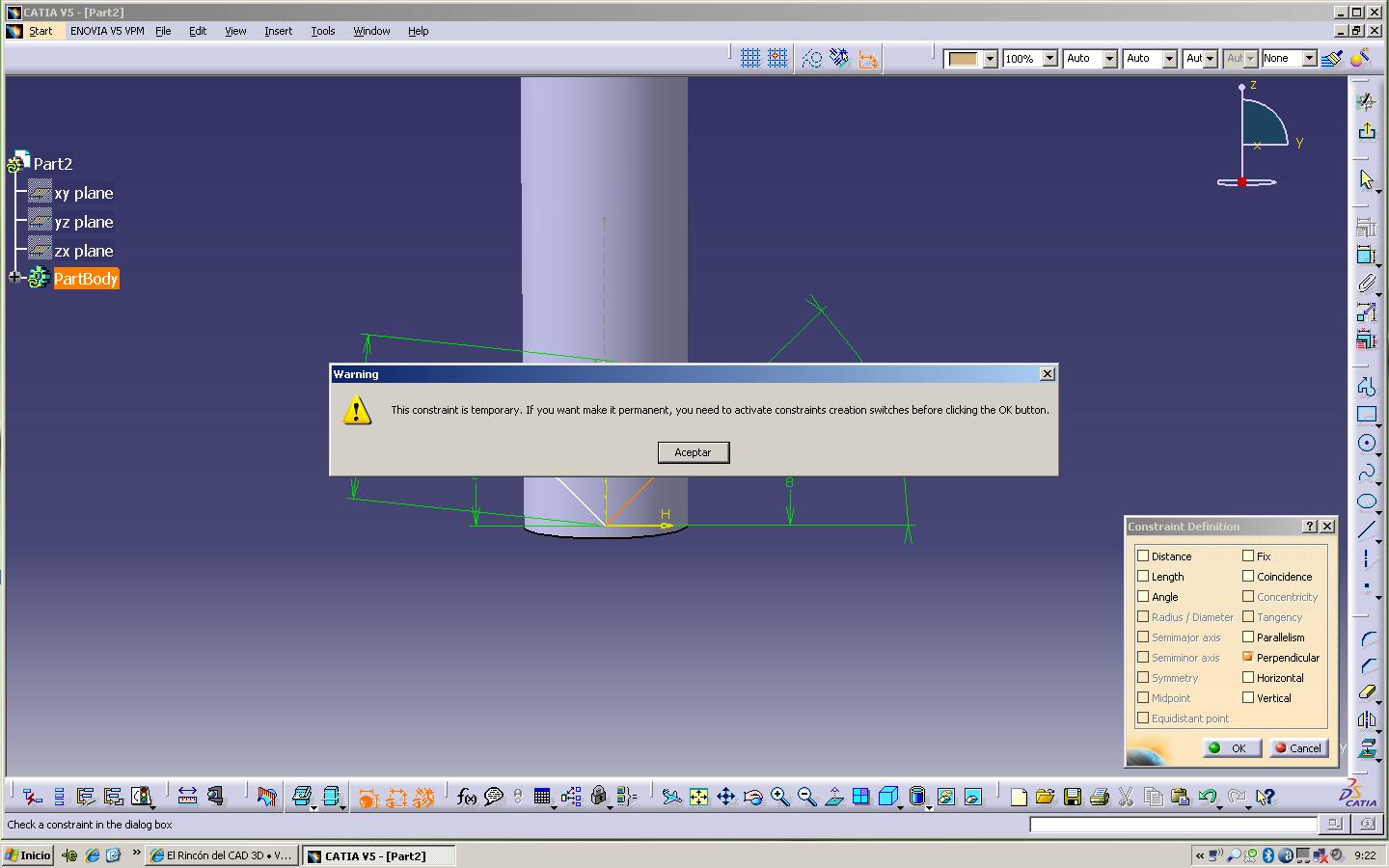Screen dimensions: 1389x868
Task: Open the Window menu
Action: point(371,31)
